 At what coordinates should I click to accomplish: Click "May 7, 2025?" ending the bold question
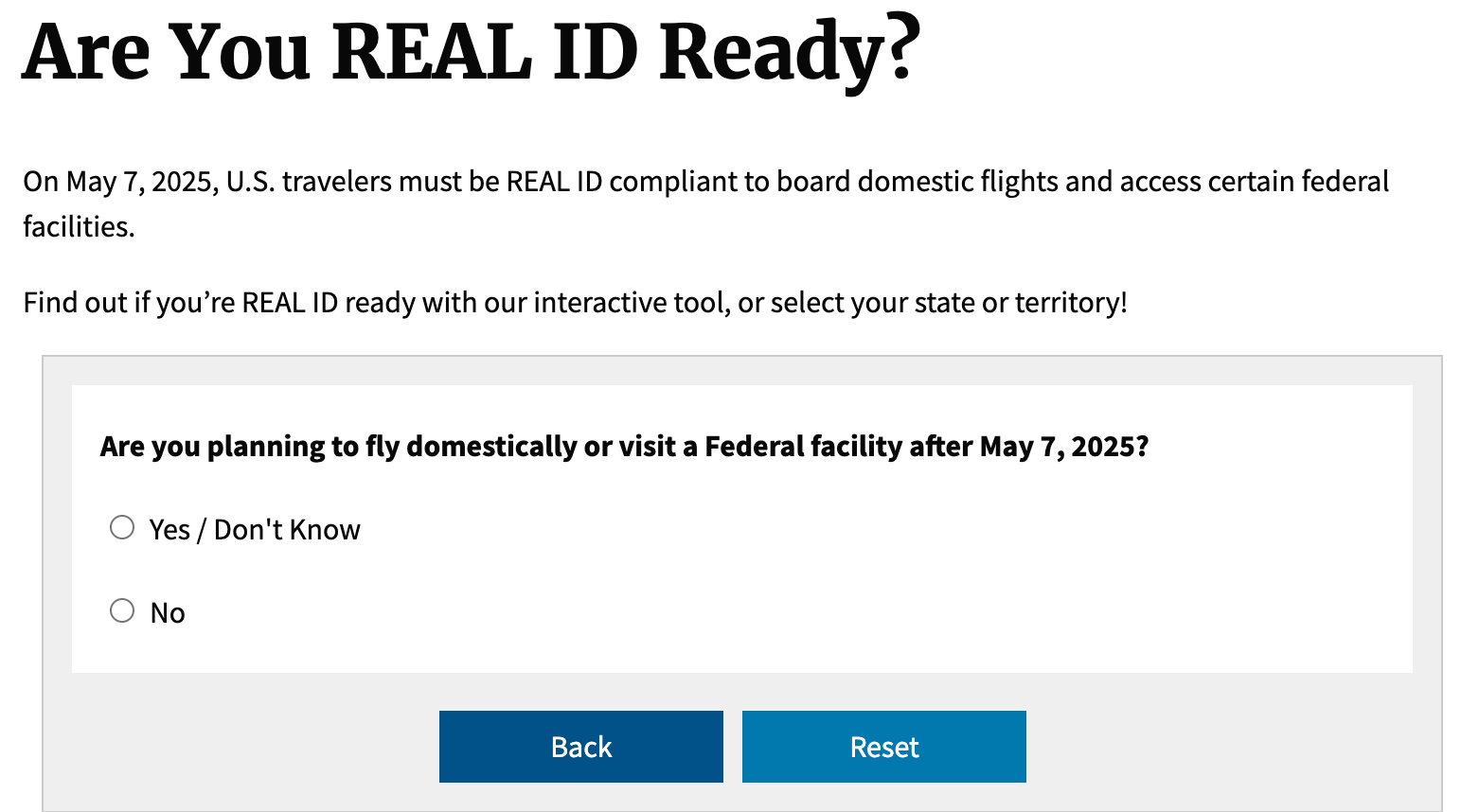coord(1063,446)
